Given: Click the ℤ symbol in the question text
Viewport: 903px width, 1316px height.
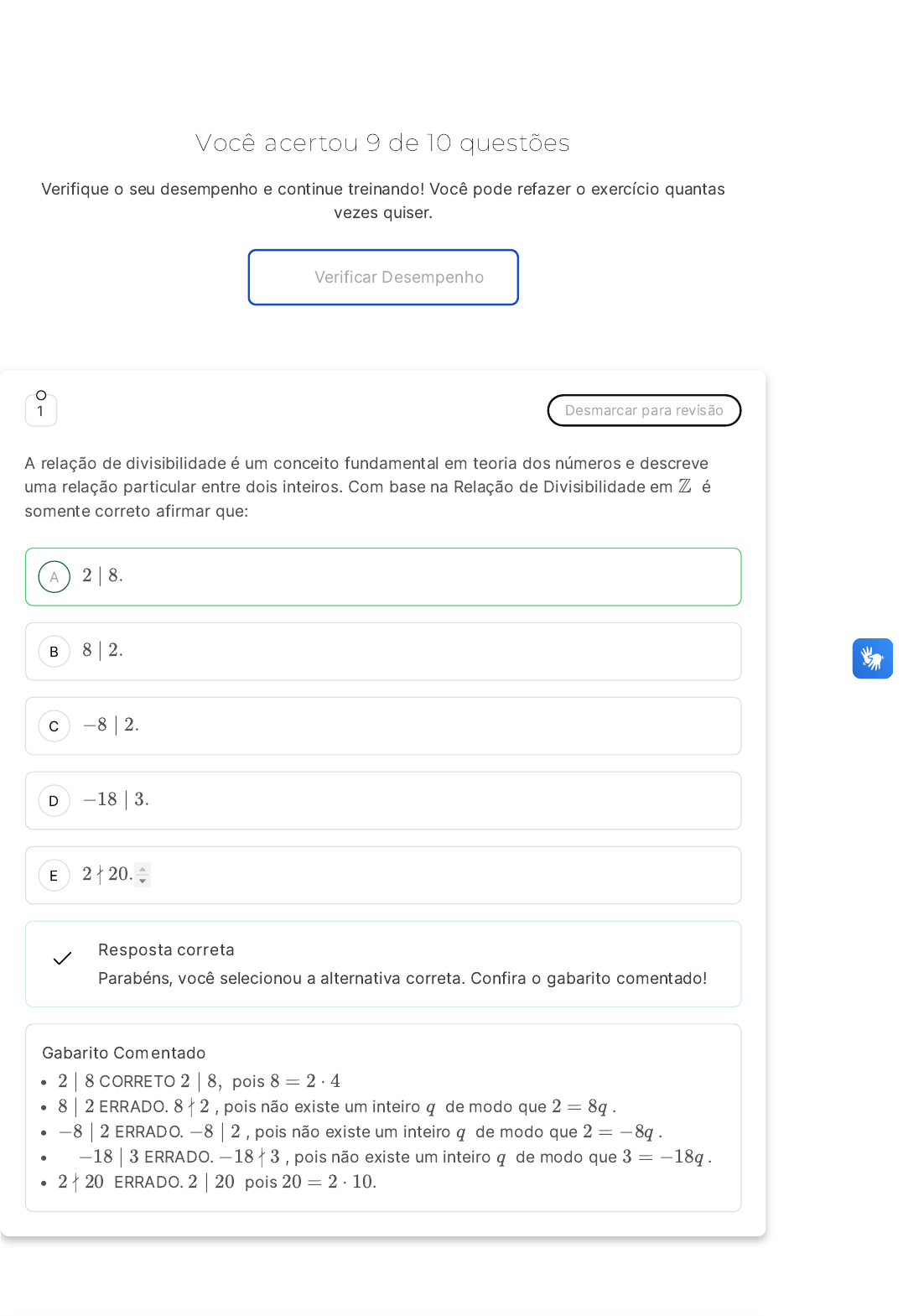Looking at the screenshot, I should tap(685, 486).
